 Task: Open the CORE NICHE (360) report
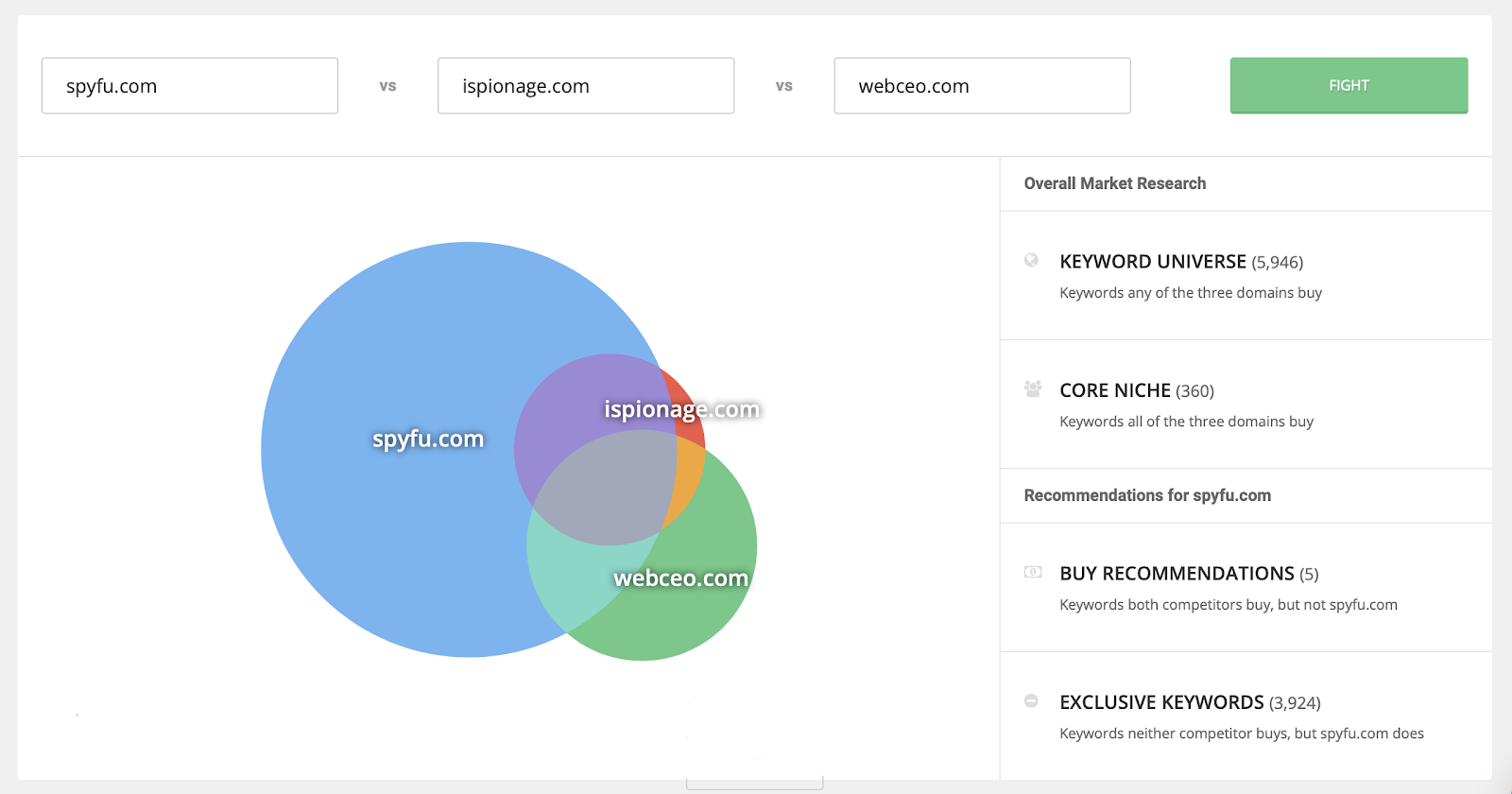click(x=1137, y=390)
